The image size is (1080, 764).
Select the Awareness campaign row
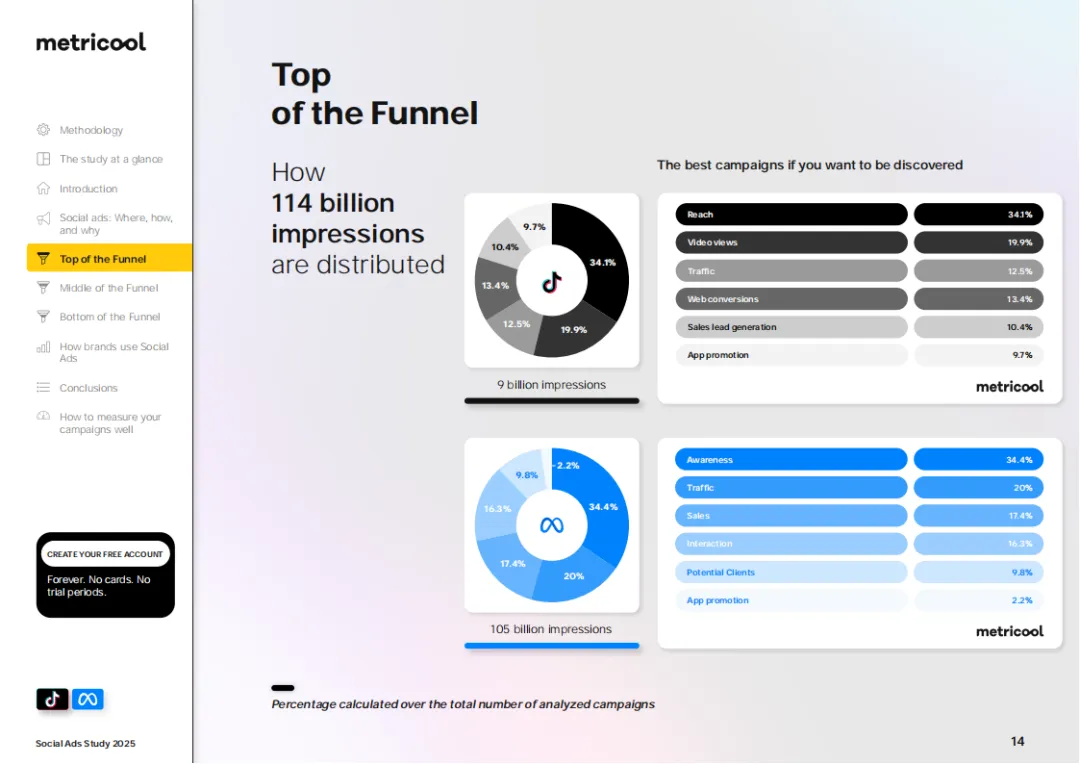[x=791, y=460]
